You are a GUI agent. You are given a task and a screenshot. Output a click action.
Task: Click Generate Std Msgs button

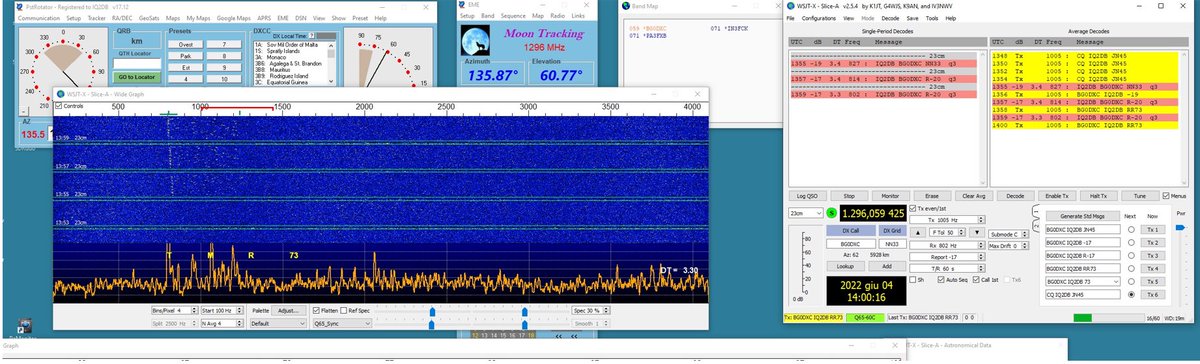[x=1083, y=216]
